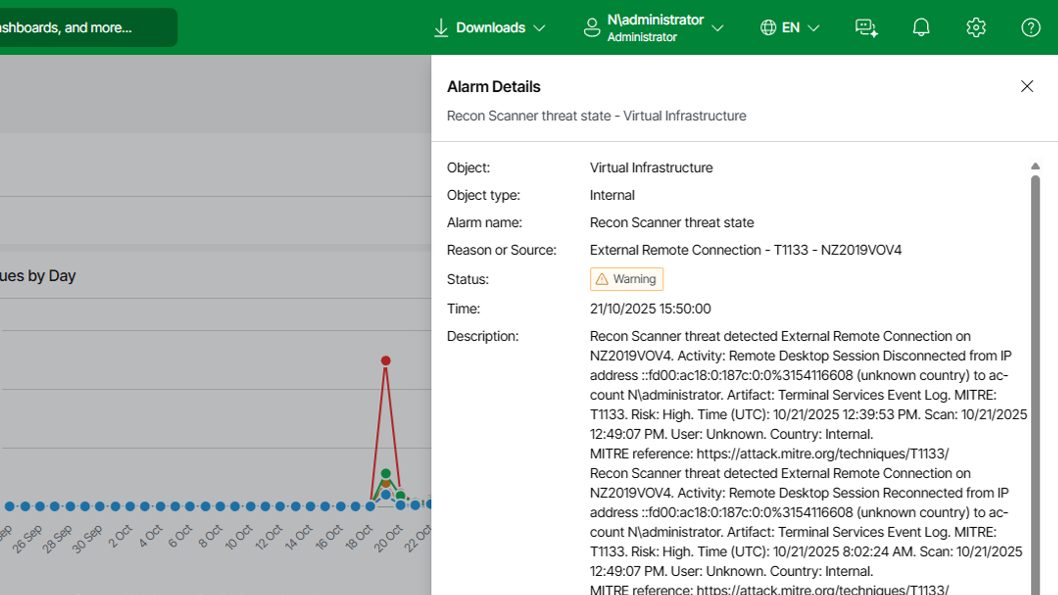
Task: Expand the EN language chevron
Action: tap(814, 28)
